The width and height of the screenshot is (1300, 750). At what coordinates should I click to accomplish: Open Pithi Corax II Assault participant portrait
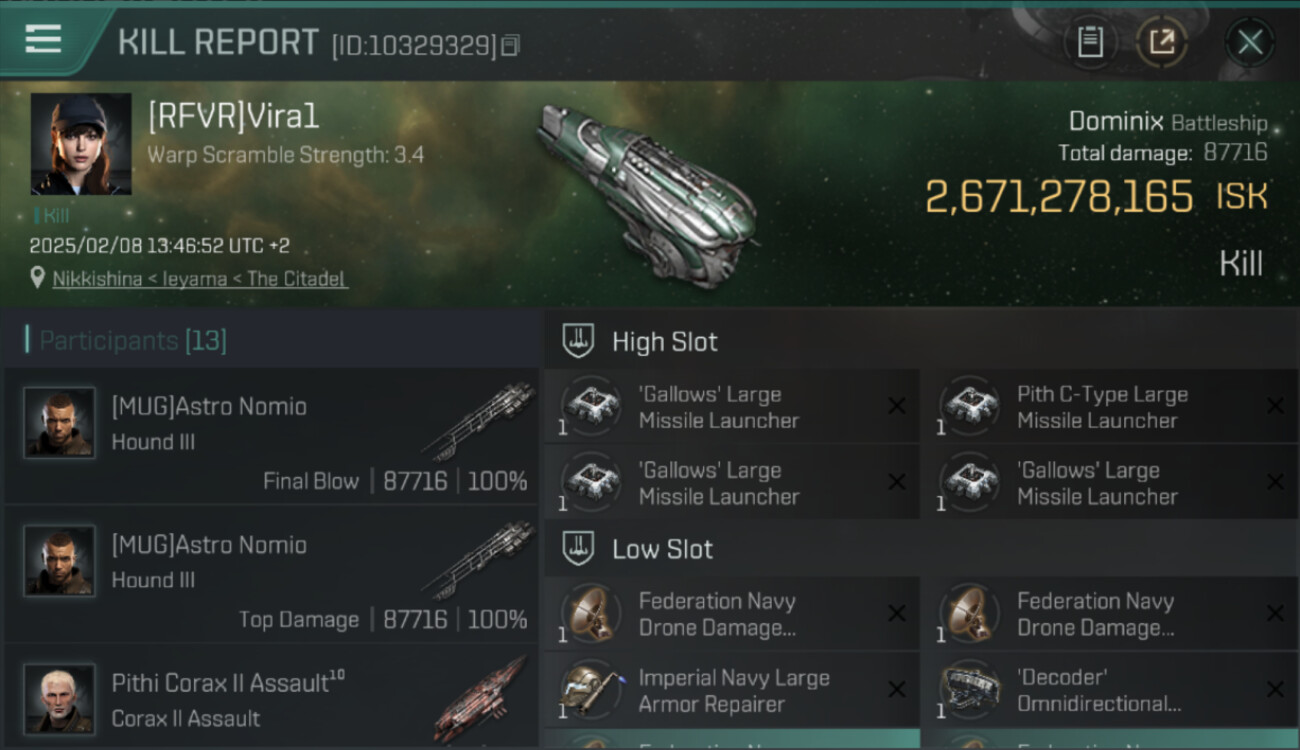pyautogui.click(x=60, y=698)
